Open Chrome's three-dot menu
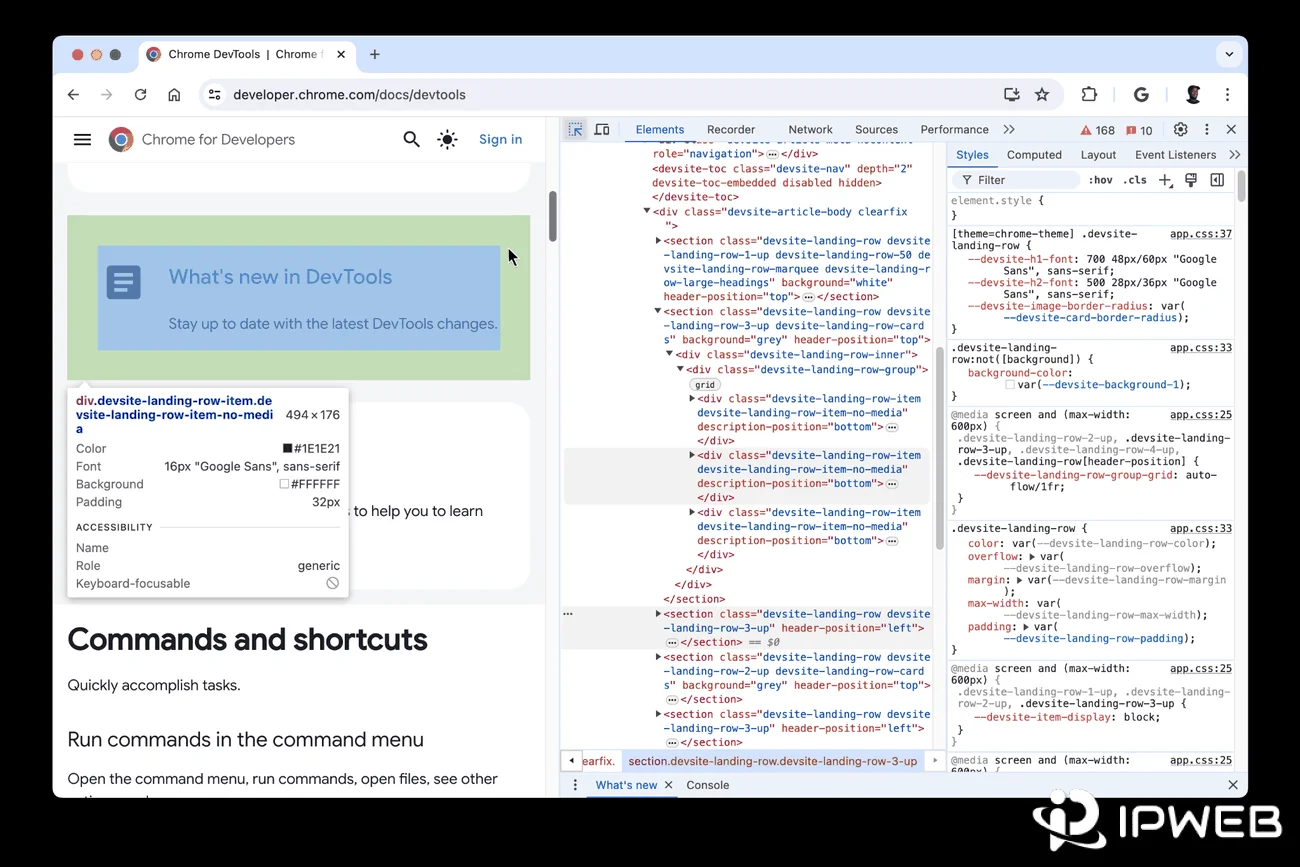1300x867 pixels. (x=1227, y=95)
